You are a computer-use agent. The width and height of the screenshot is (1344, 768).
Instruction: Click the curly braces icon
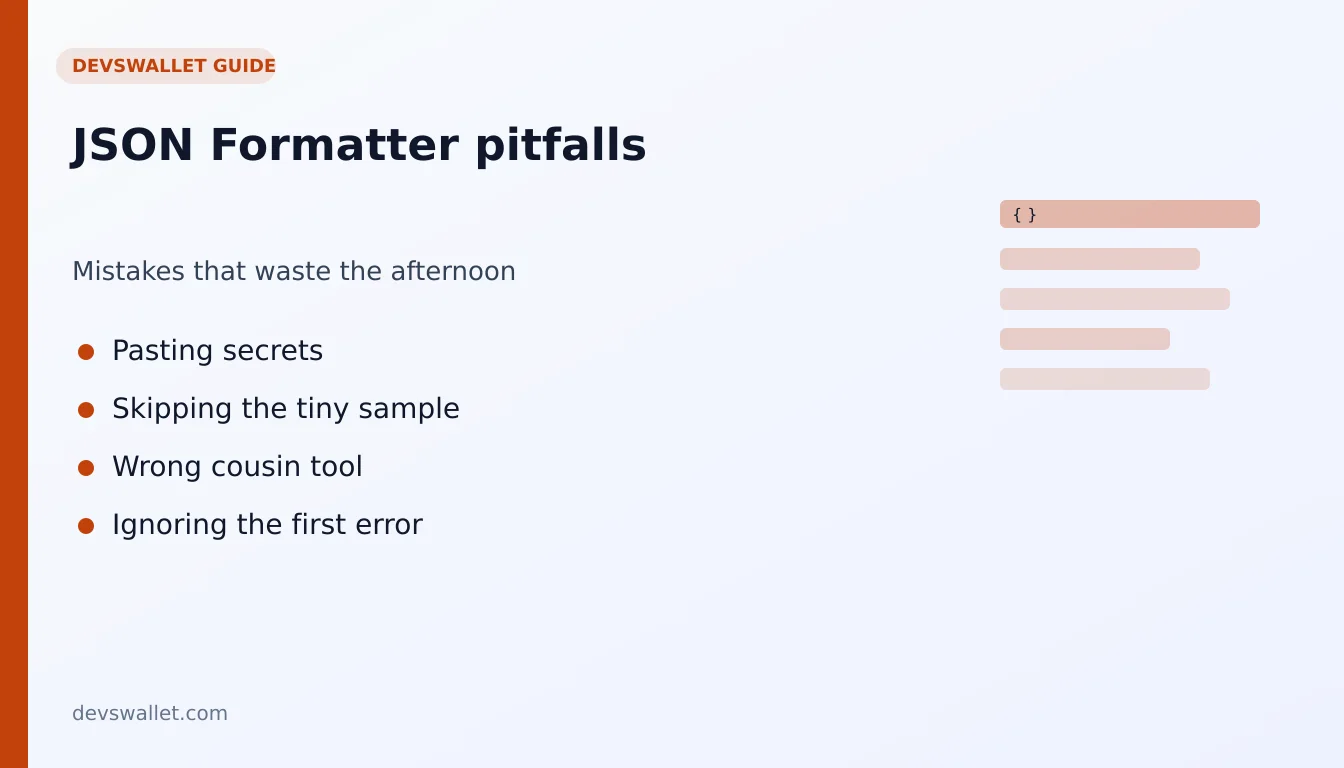click(x=1024, y=214)
